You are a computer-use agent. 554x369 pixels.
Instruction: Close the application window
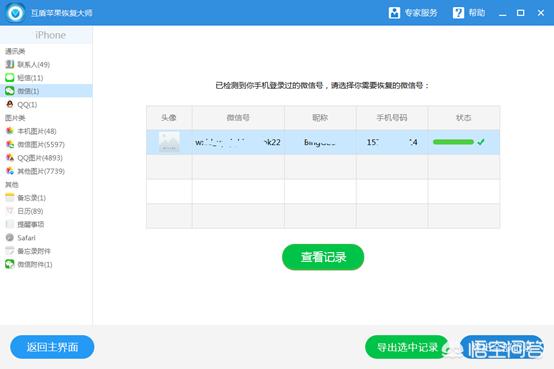pos(541,13)
